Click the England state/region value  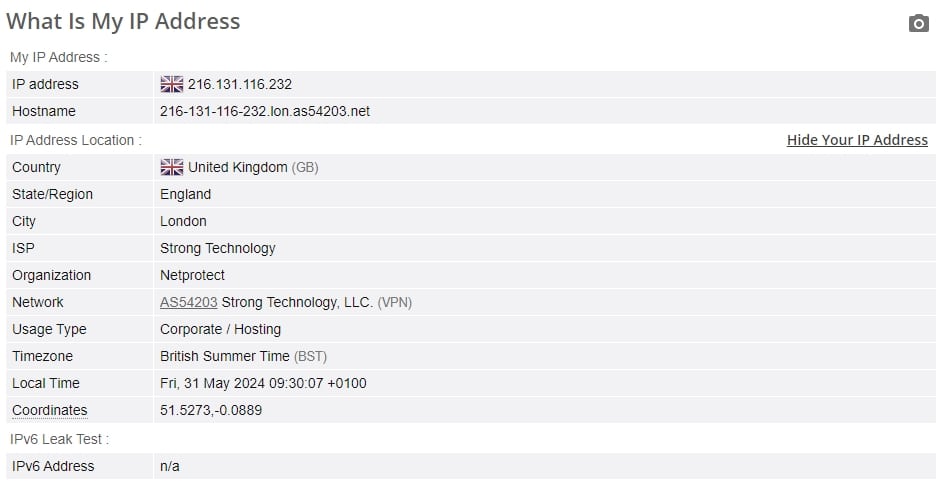pyautogui.click(x=185, y=195)
